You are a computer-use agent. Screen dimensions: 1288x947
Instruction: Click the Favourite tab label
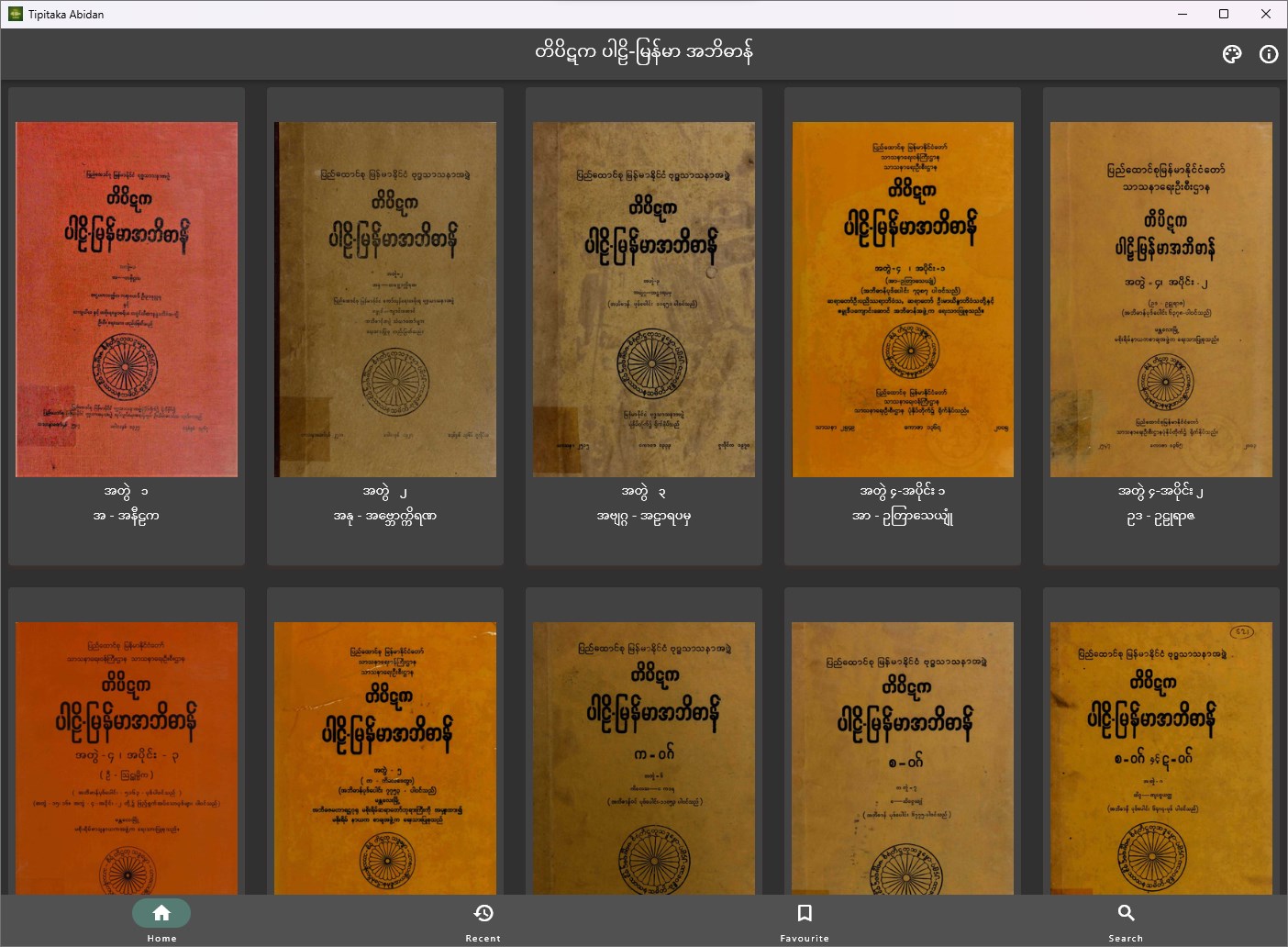click(805, 938)
